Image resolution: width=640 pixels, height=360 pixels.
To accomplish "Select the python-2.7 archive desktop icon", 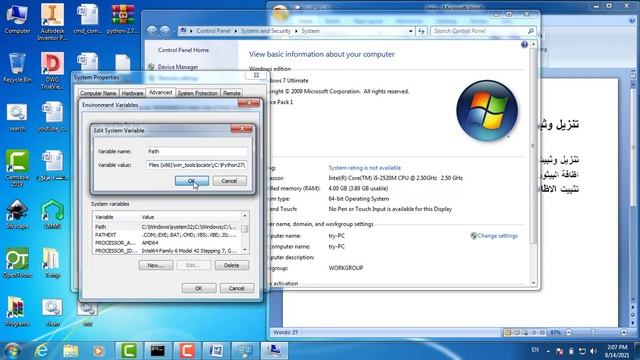I will coord(122,19).
